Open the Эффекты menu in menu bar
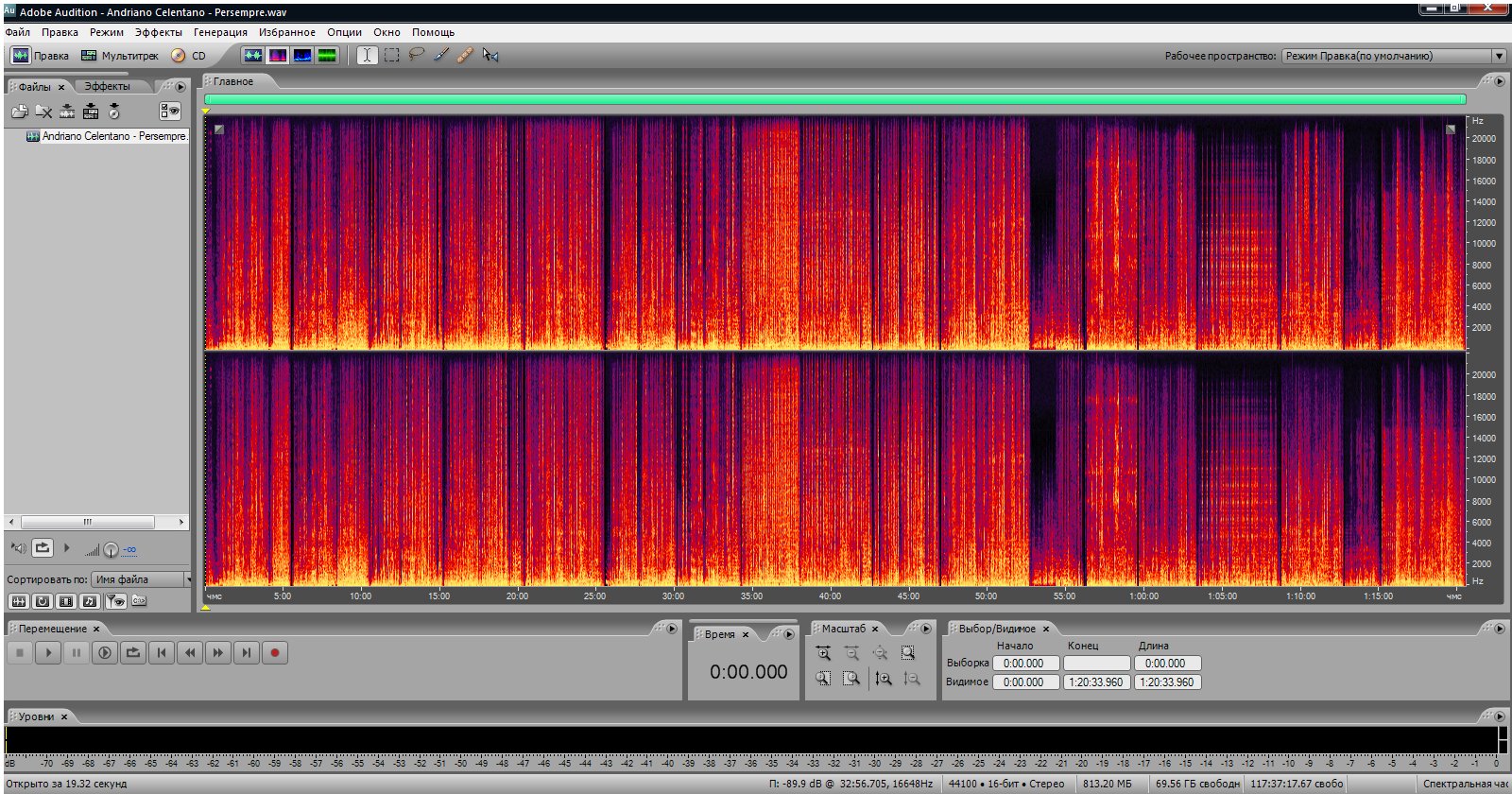This screenshot has width=1512, height=794. tap(158, 32)
